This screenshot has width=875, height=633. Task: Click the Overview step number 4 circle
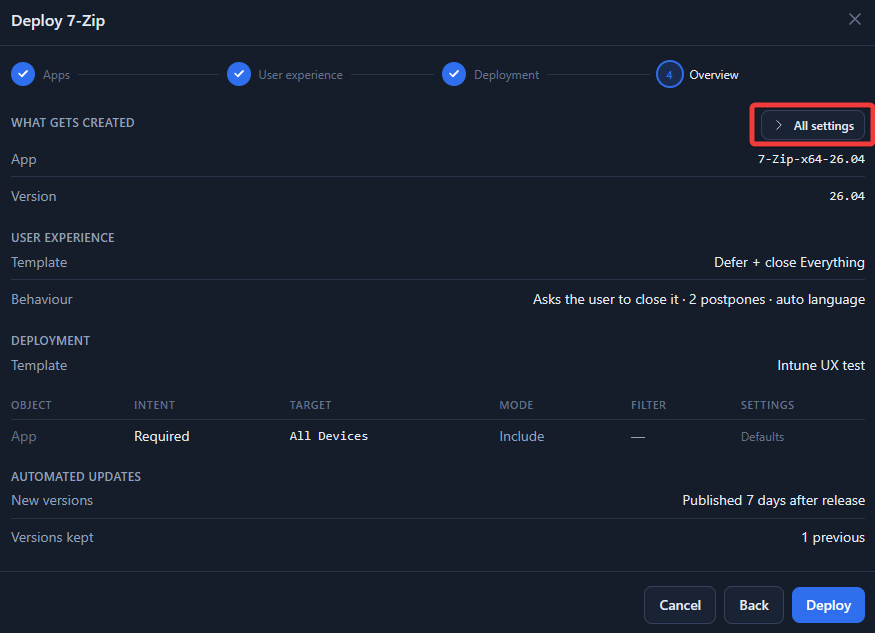click(670, 74)
